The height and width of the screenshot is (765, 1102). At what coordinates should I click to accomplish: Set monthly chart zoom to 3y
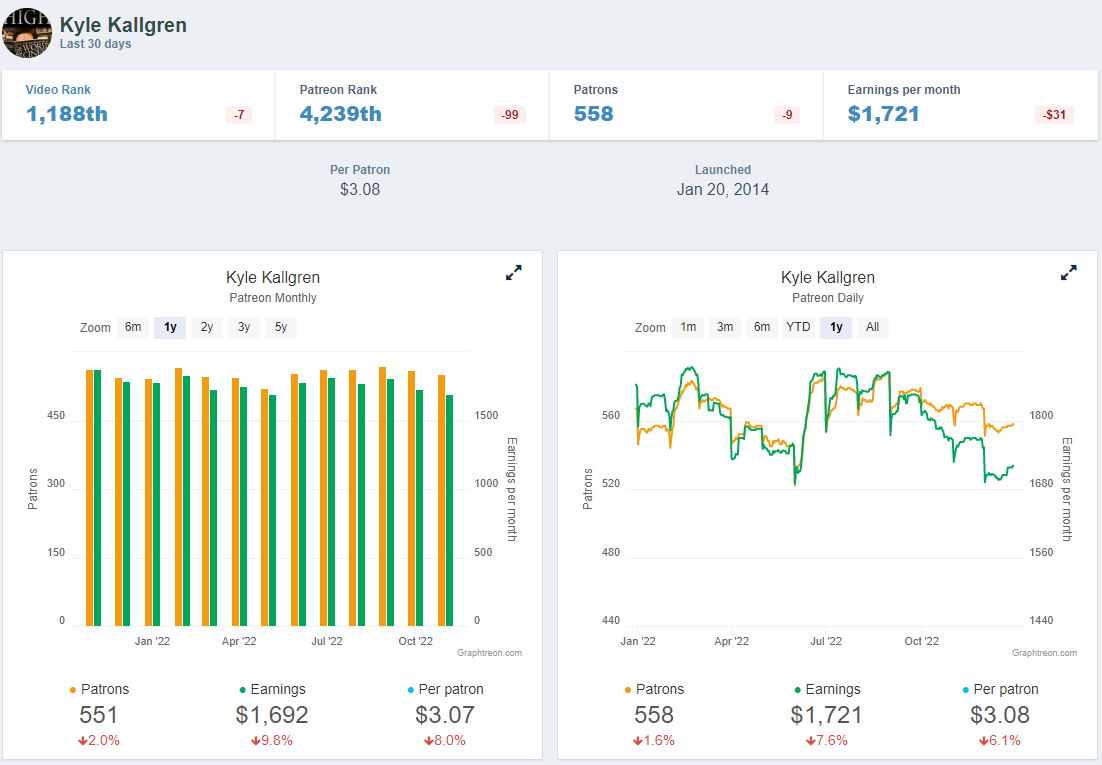tap(244, 327)
